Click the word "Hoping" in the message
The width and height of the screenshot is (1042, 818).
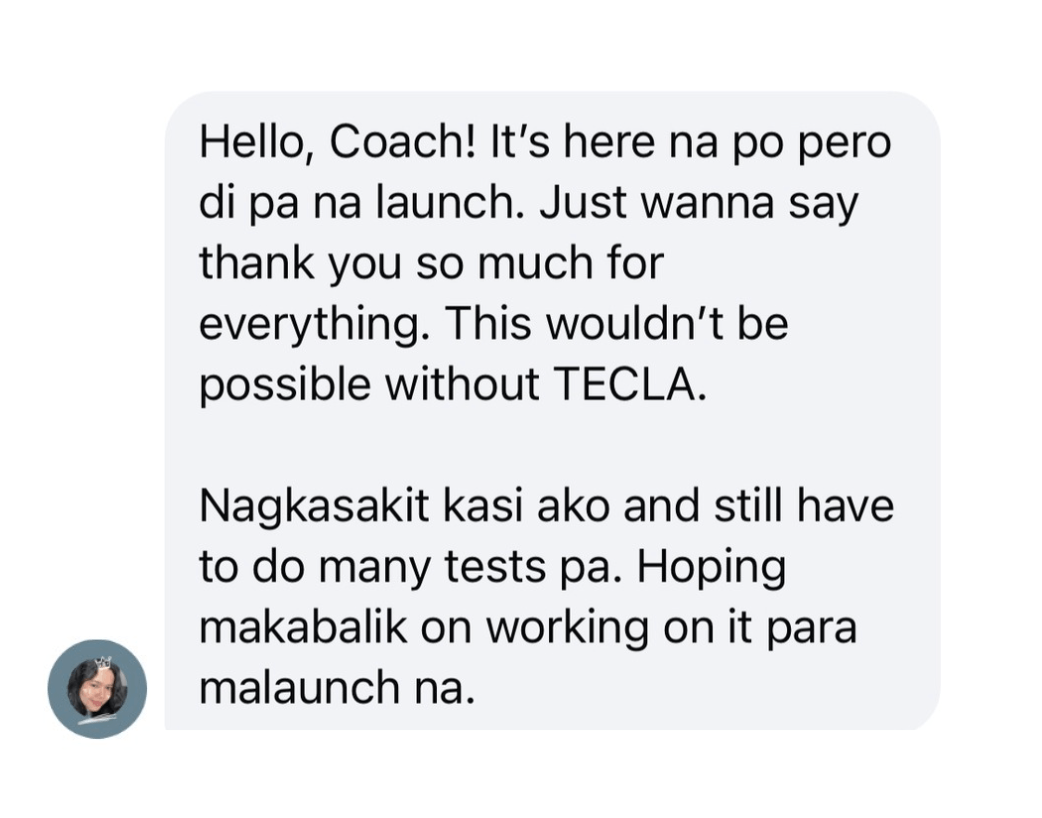pyautogui.click(x=711, y=567)
